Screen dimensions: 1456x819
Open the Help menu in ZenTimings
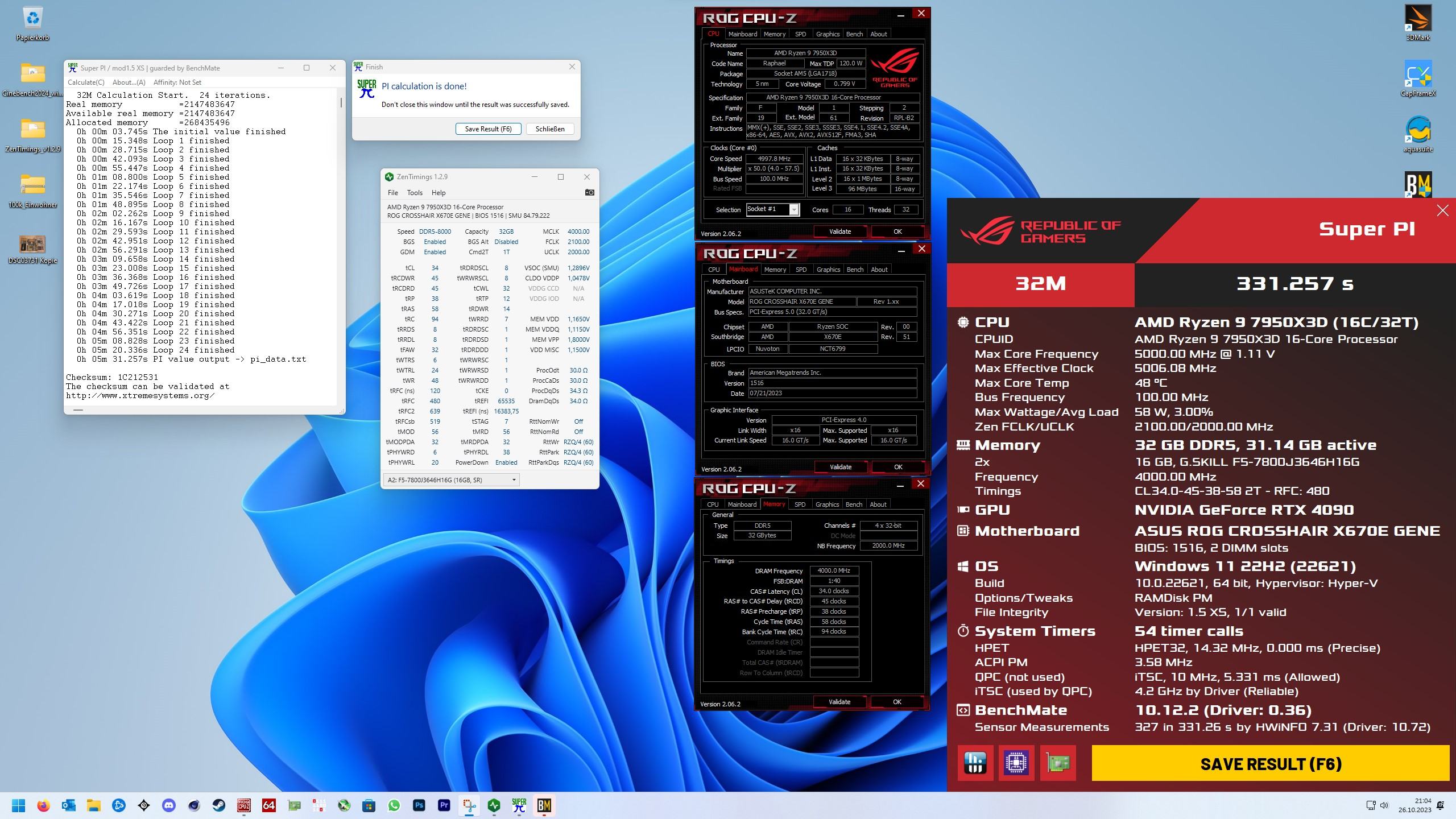coord(439,193)
